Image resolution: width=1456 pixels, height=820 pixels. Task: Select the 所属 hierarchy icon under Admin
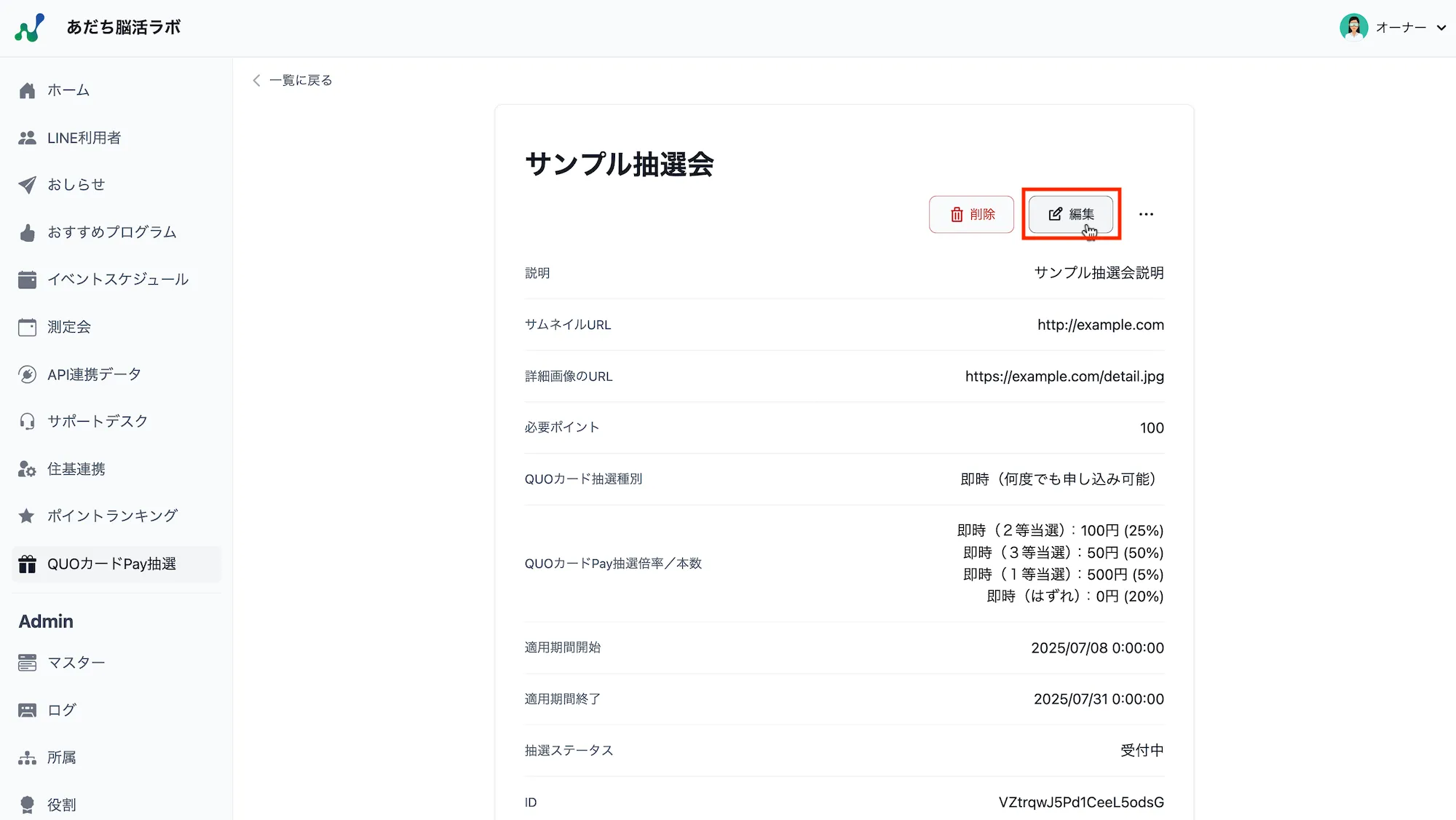click(27, 757)
